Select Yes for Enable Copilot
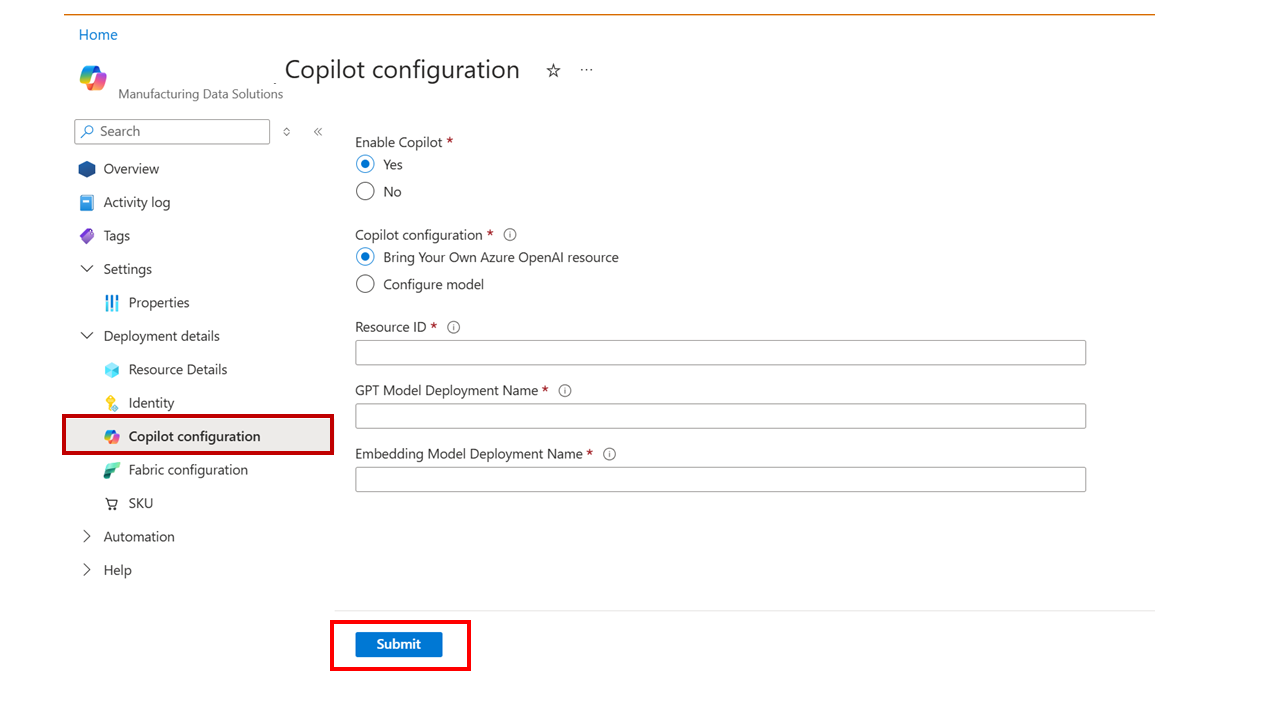This screenshot has width=1280, height=720. (x=366, y=164)
